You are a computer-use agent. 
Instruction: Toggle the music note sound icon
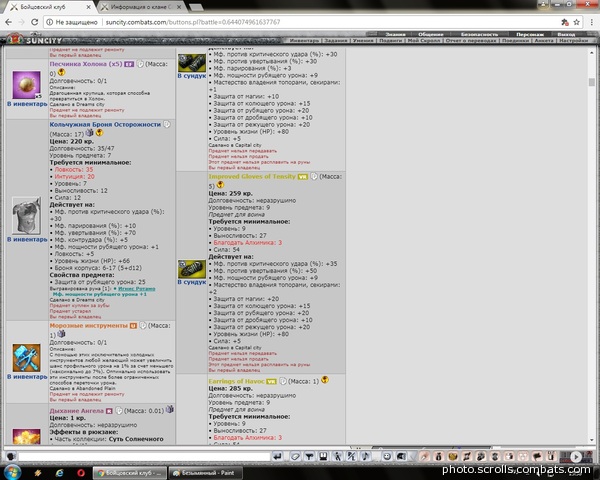coord(365,456)
